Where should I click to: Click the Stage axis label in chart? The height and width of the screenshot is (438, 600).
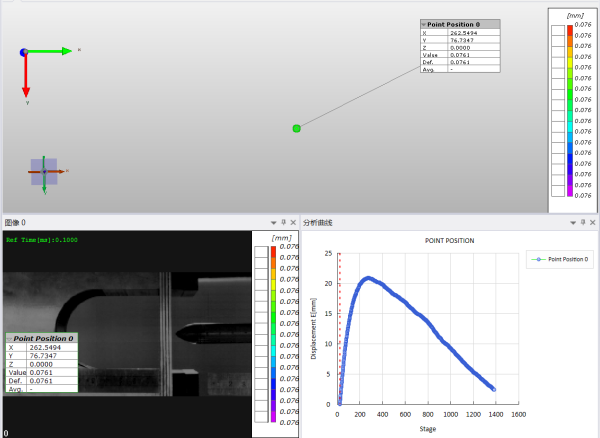[x=427, y=429]
